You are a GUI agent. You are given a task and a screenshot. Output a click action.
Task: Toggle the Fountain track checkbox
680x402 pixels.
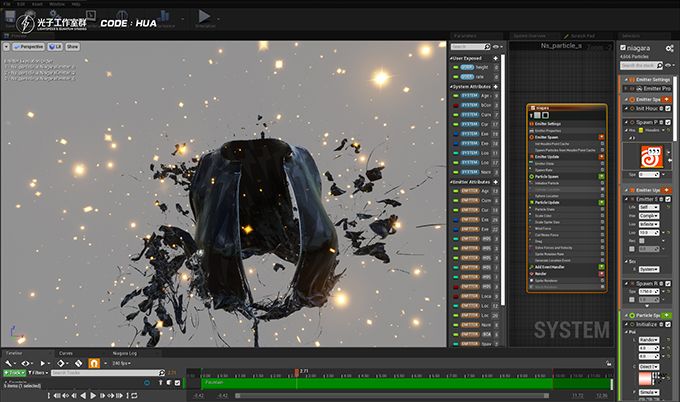[x=177, y=383]
